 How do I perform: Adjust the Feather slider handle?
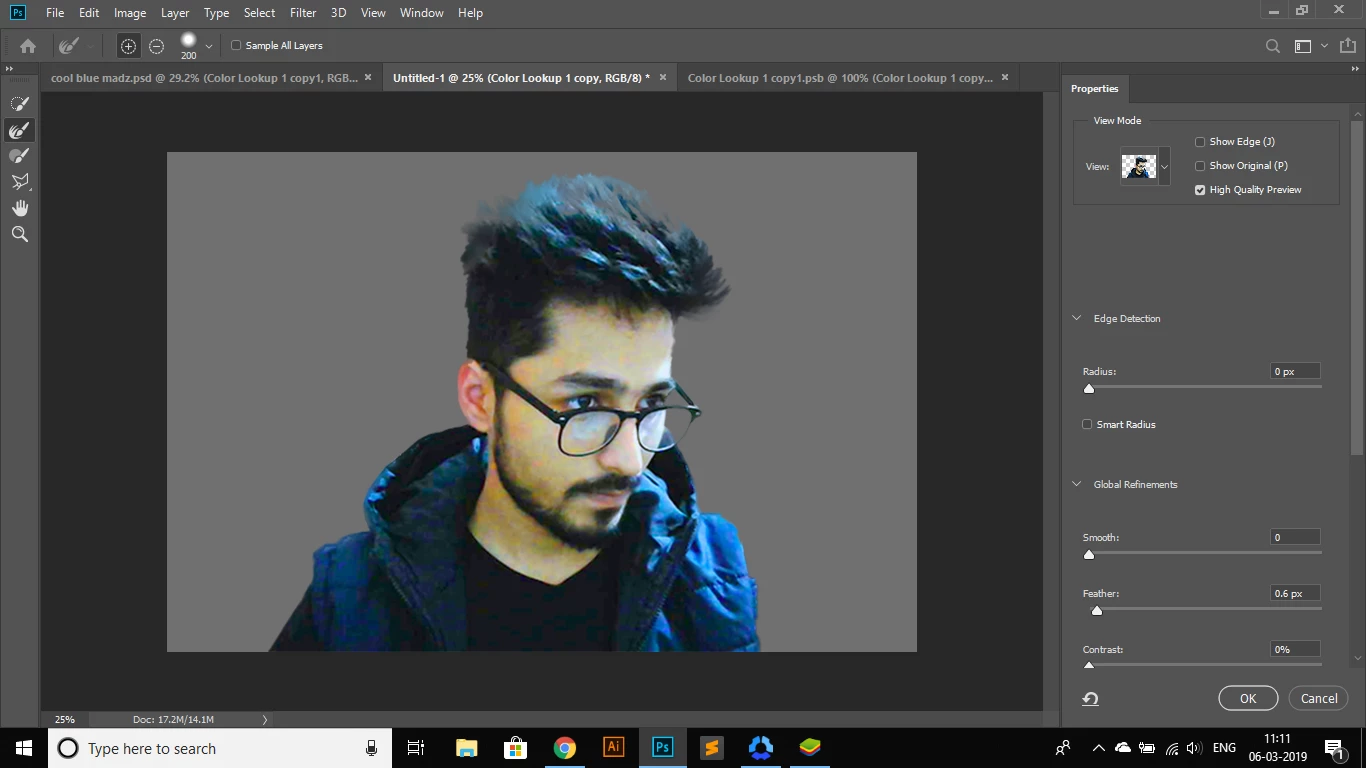pos(1096,610)
